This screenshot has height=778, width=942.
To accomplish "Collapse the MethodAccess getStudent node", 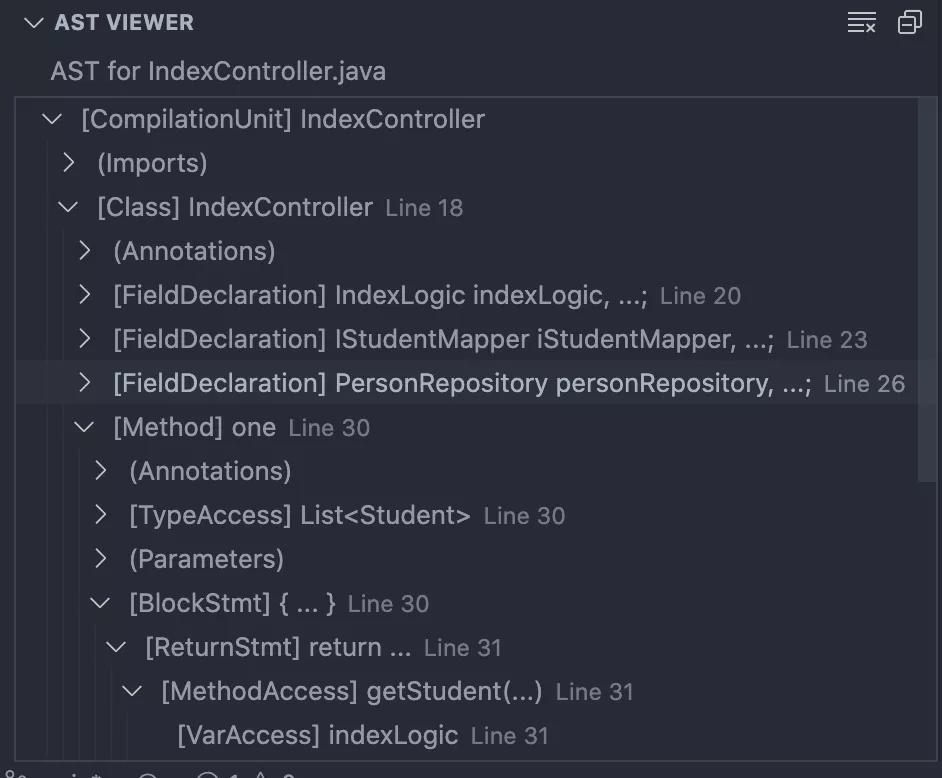I will pyautogui.click(x=132, y=691).
